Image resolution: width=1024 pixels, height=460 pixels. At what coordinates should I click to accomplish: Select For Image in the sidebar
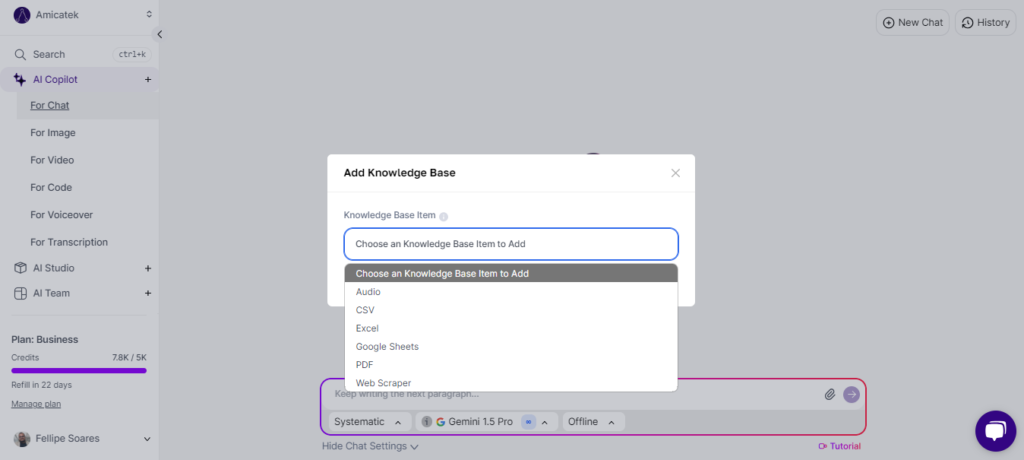coord(53,133)
